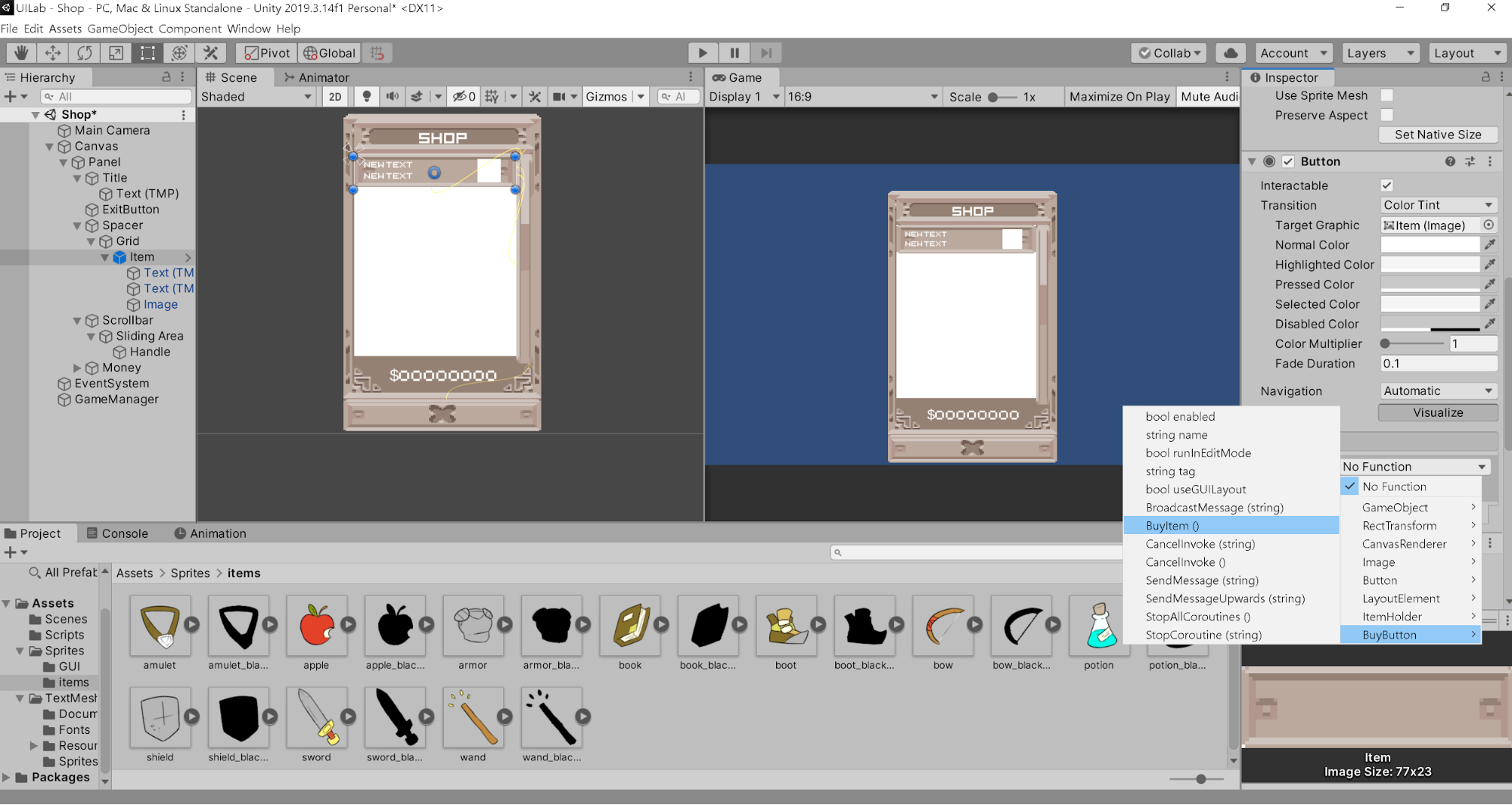Open Display 1 dropdown
Image resolution: width=1512 pixels, height=805 pixels.
pos(744,97)
